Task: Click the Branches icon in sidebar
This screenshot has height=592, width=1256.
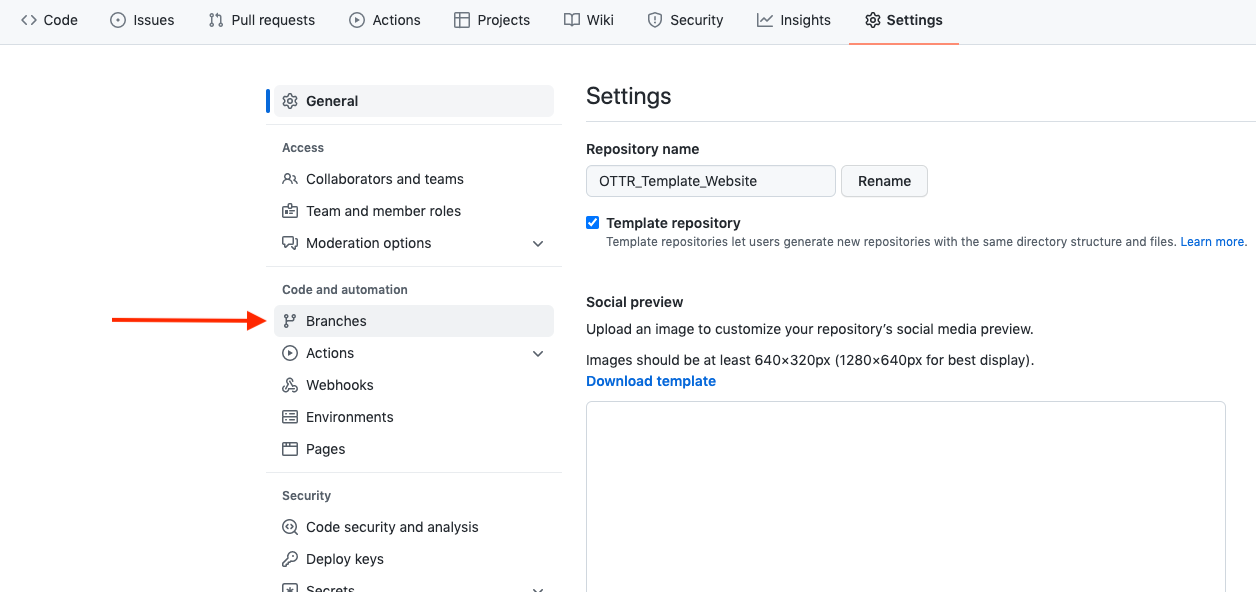Action: [289, 321]
